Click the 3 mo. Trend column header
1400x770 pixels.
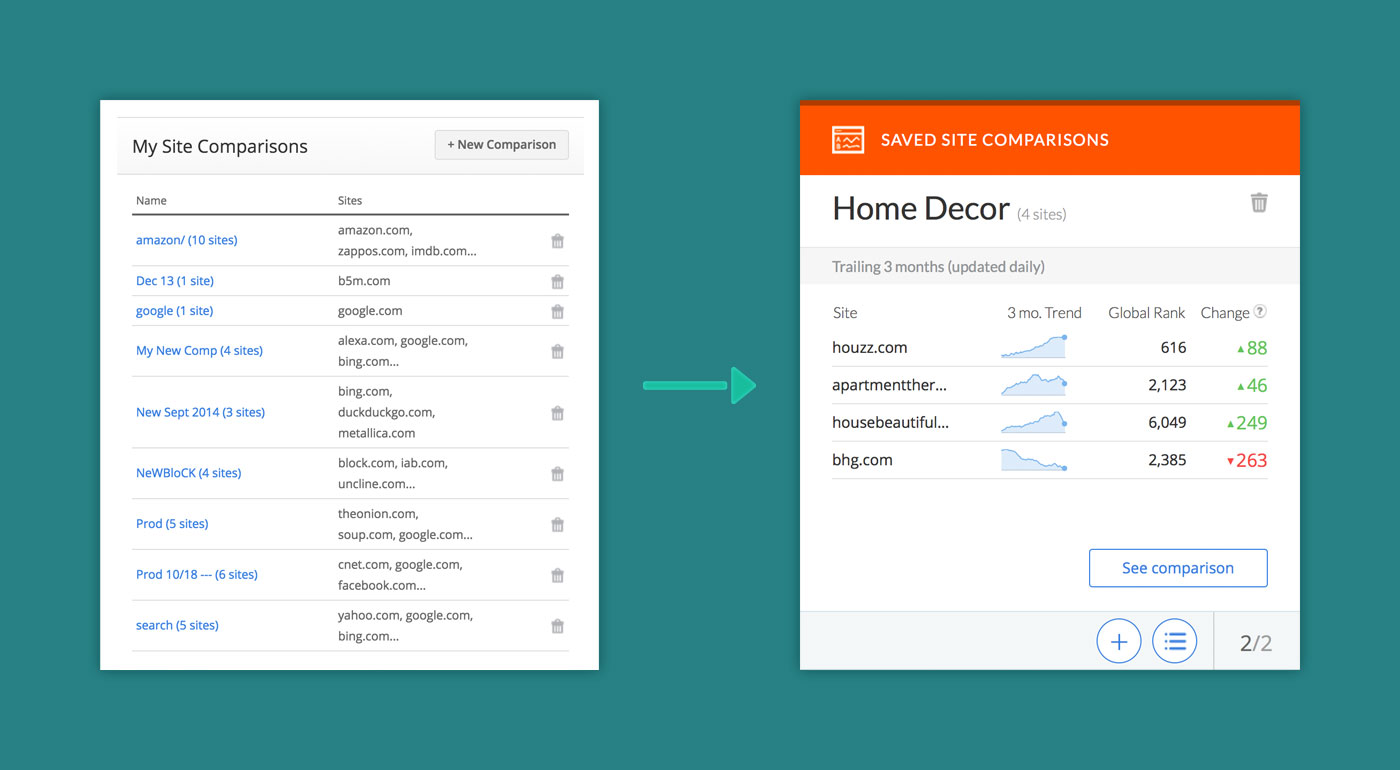pos(1044,313)
